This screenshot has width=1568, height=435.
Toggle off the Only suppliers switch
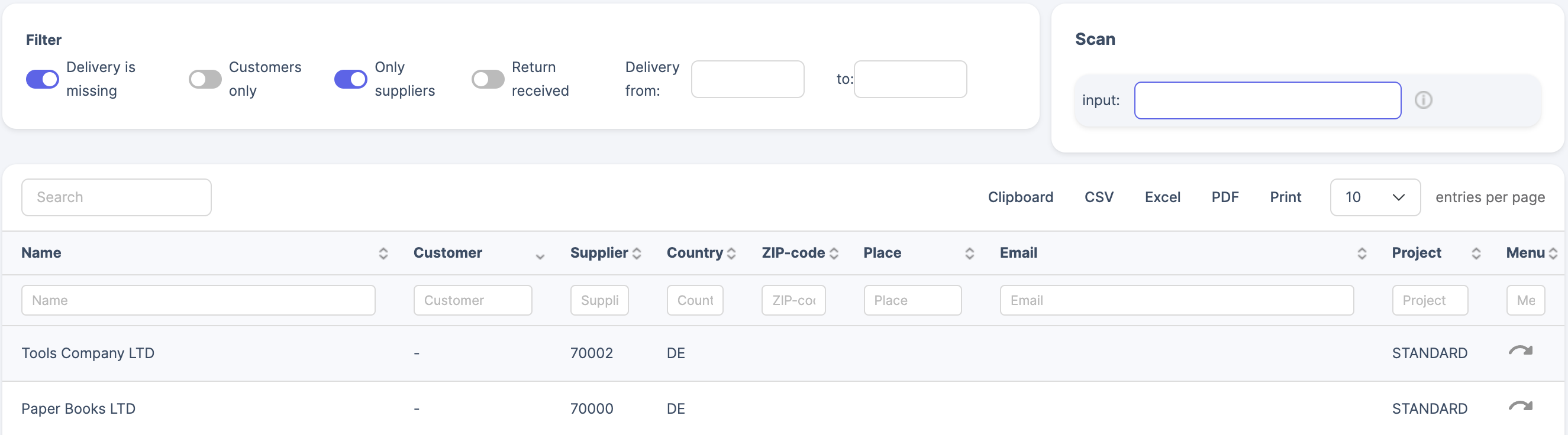(351, 79)
